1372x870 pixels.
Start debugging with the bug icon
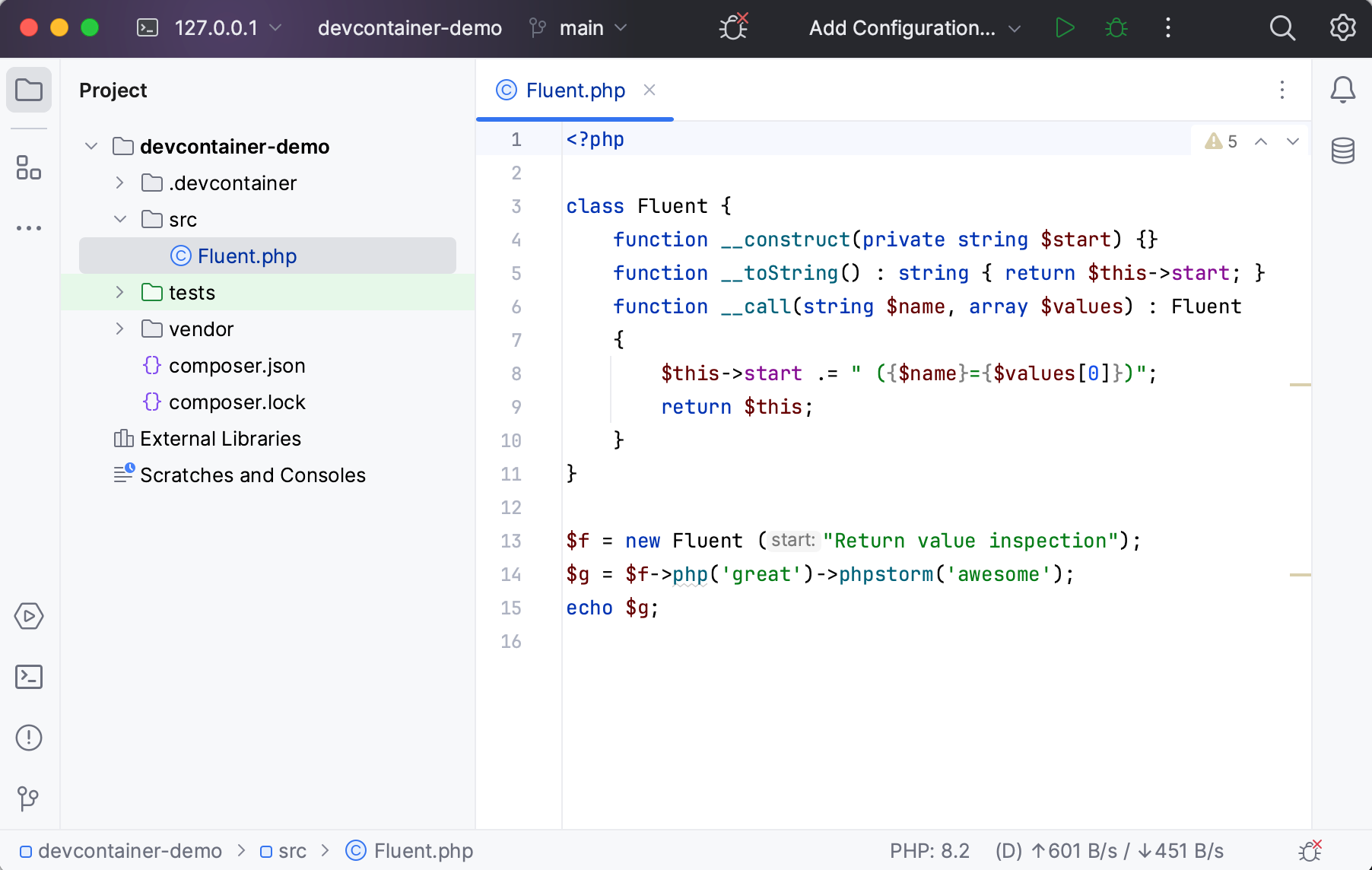pos(1116,28)
